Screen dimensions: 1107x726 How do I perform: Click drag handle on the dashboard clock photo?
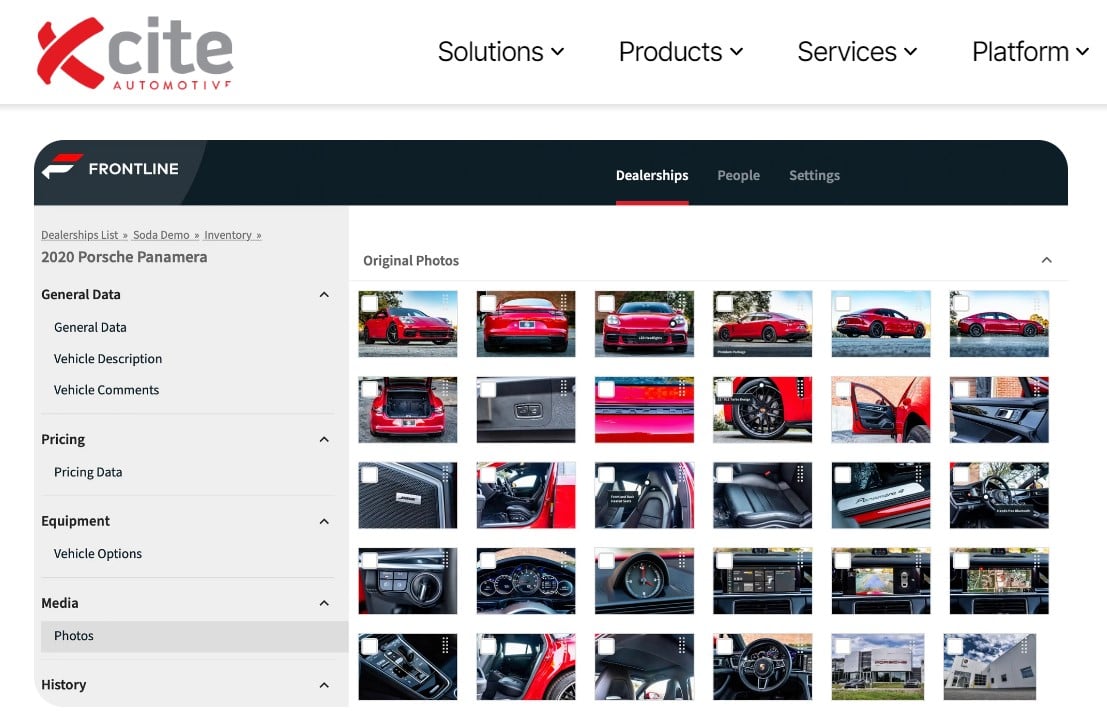click(682, 560)
